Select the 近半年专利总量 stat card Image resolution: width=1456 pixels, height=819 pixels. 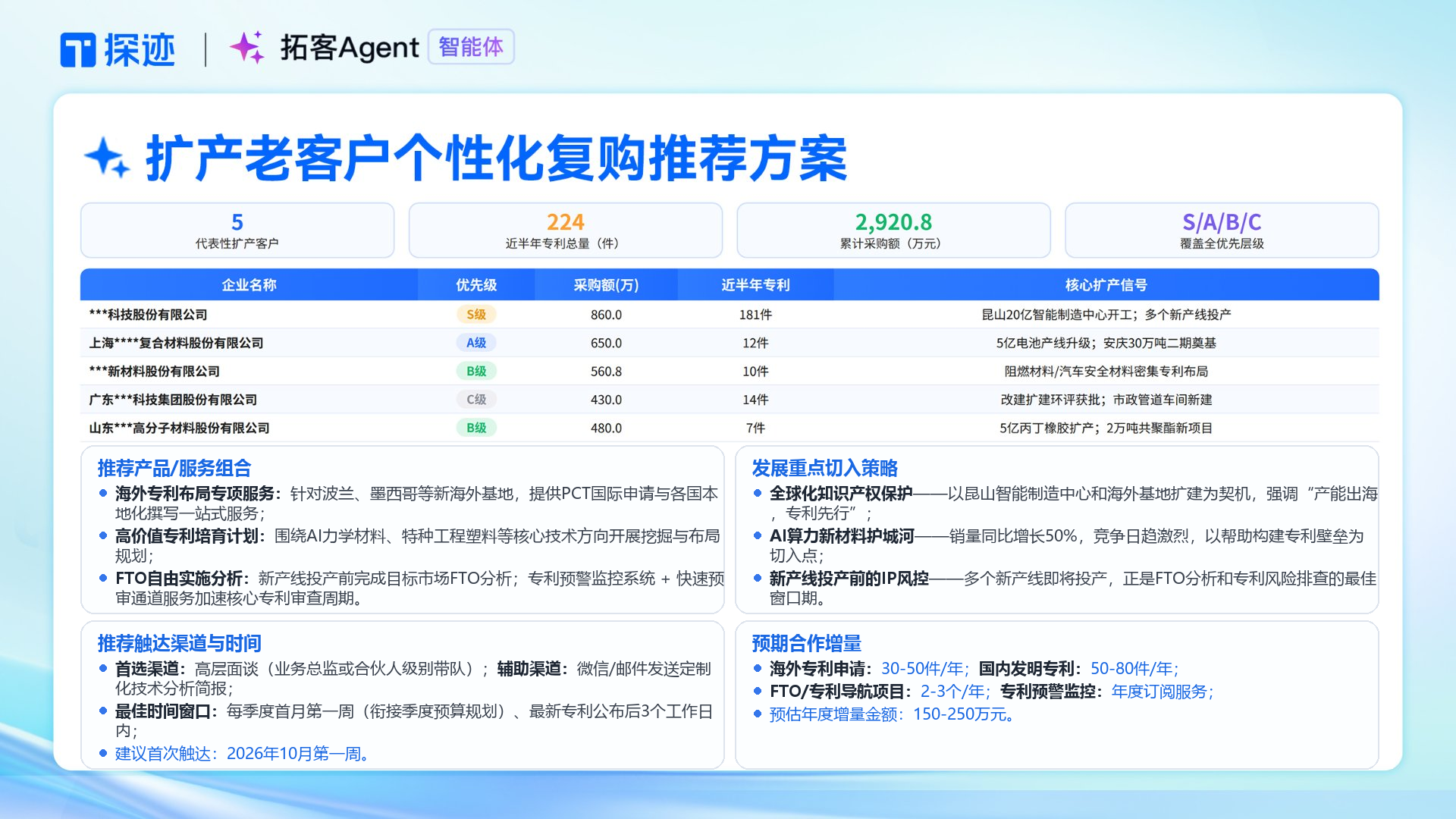tap(565, 231)
